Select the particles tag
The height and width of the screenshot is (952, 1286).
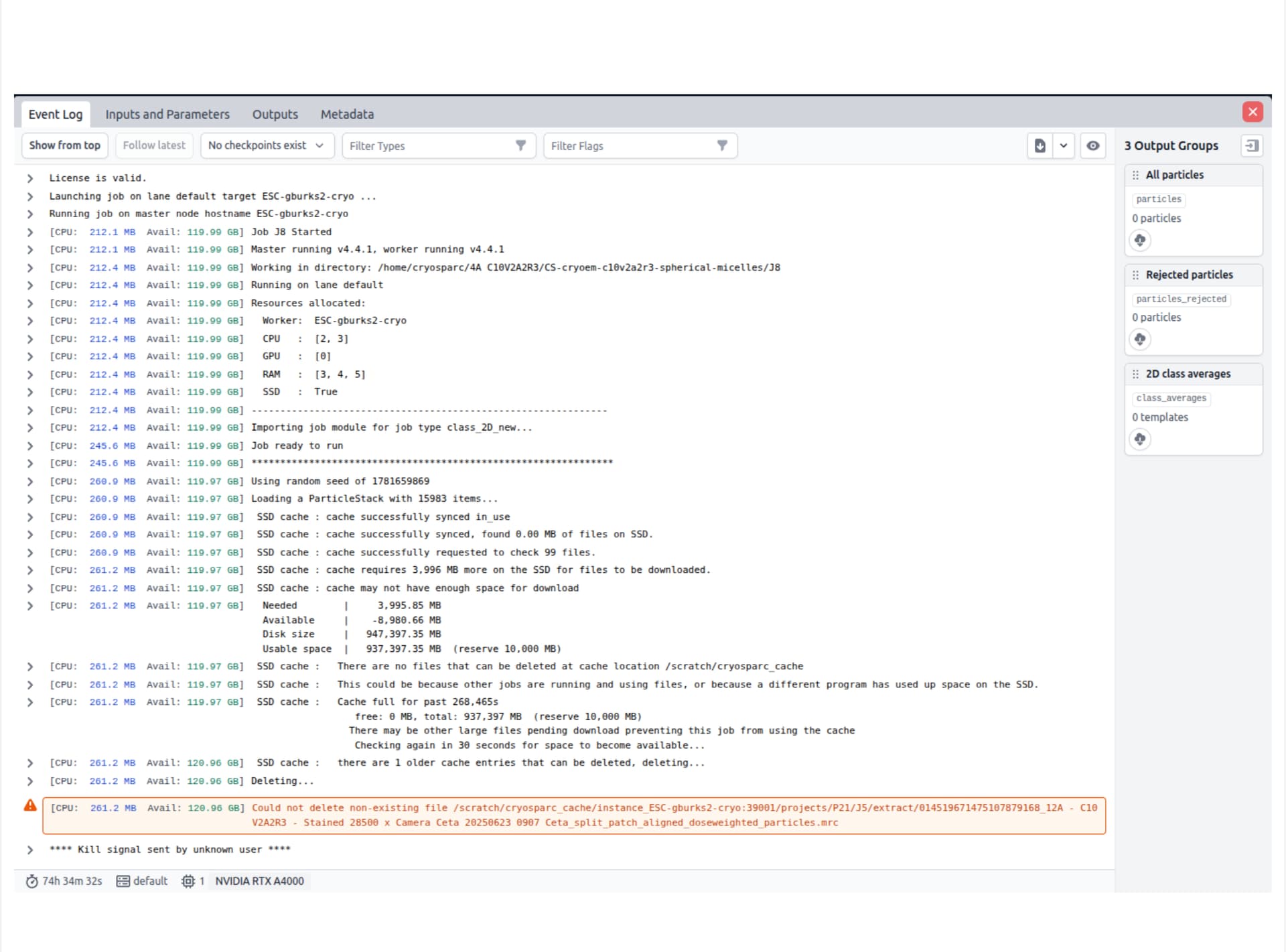click(x=1159, y=199)
